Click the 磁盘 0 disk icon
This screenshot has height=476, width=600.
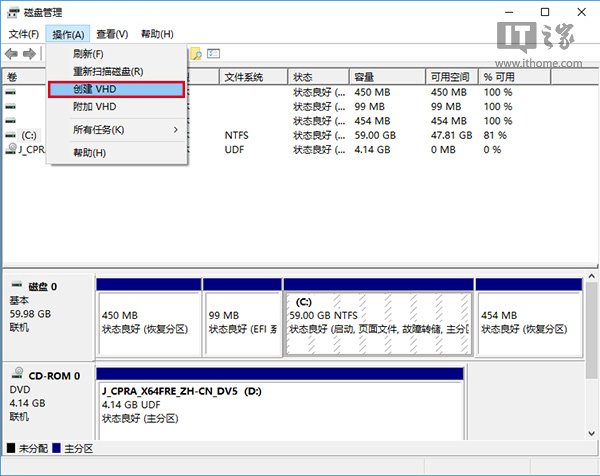(15, 287)
